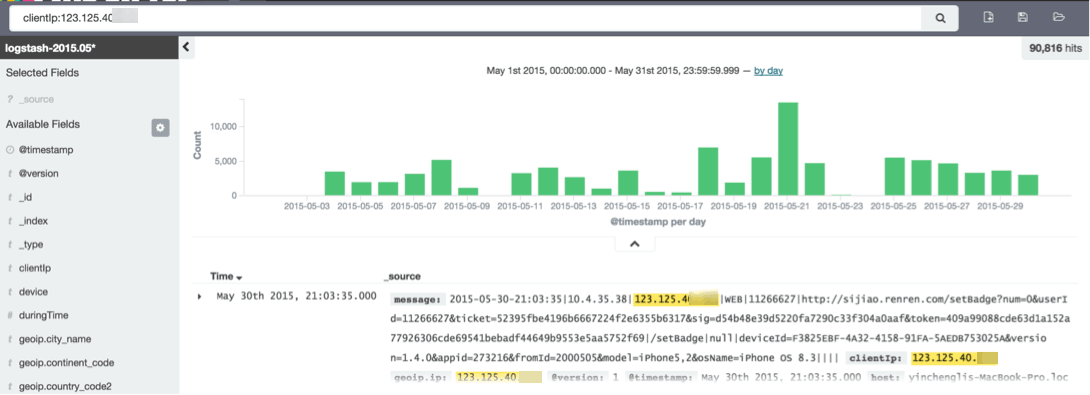Image resolution: width=1090 pixels, height=395 pixels.
Task: Open field settings gear icon
Action: 161,127
